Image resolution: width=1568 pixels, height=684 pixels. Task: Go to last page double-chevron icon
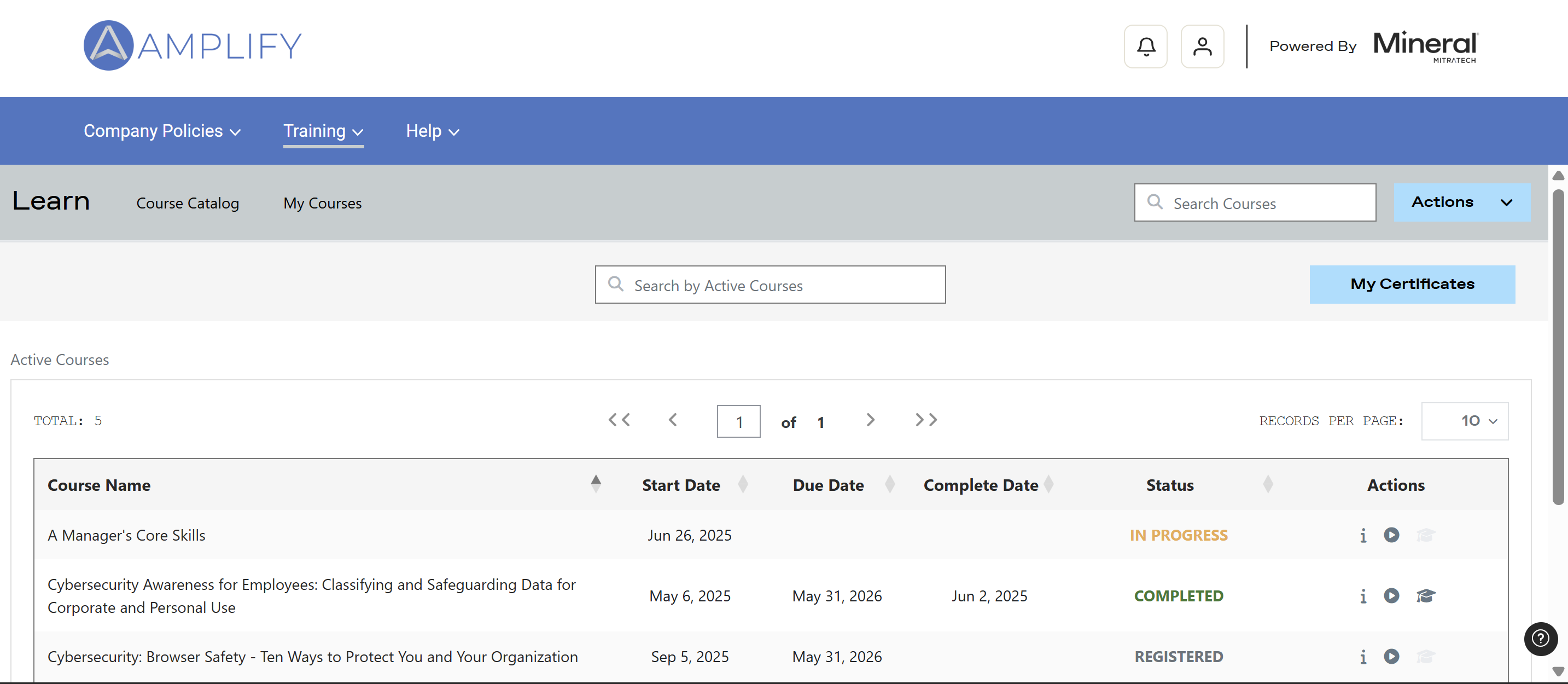[x=926, y=420]
